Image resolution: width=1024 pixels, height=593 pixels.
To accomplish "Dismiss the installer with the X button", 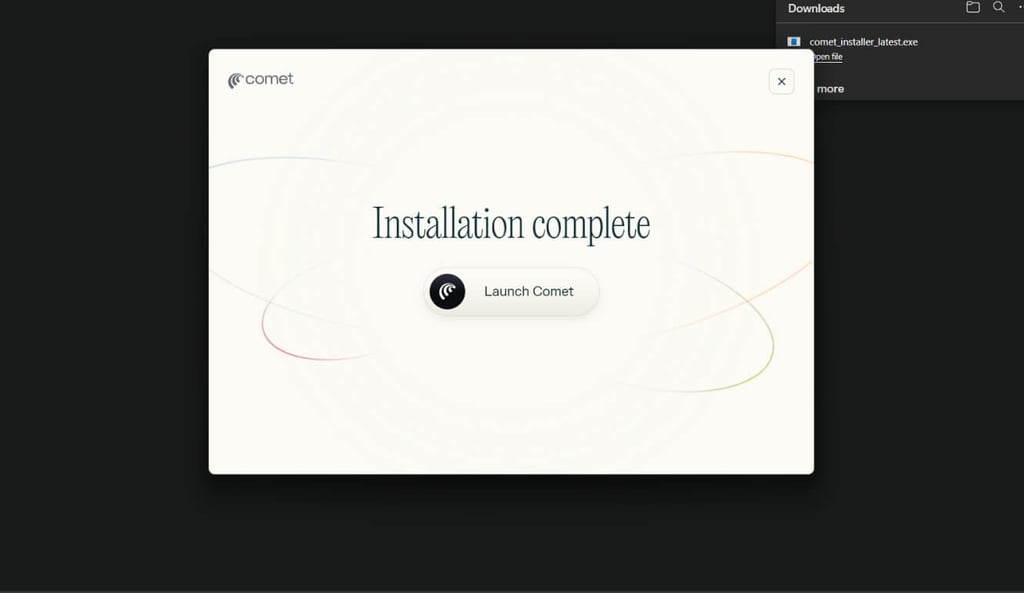I will 781,81.
